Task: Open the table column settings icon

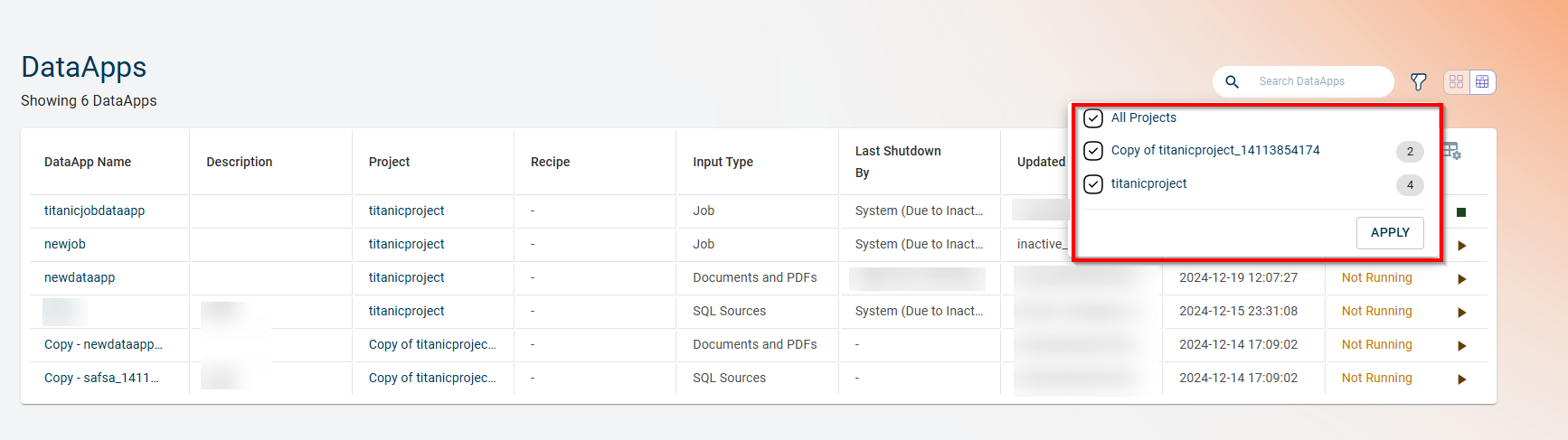Action: (x=1452, y=151)
